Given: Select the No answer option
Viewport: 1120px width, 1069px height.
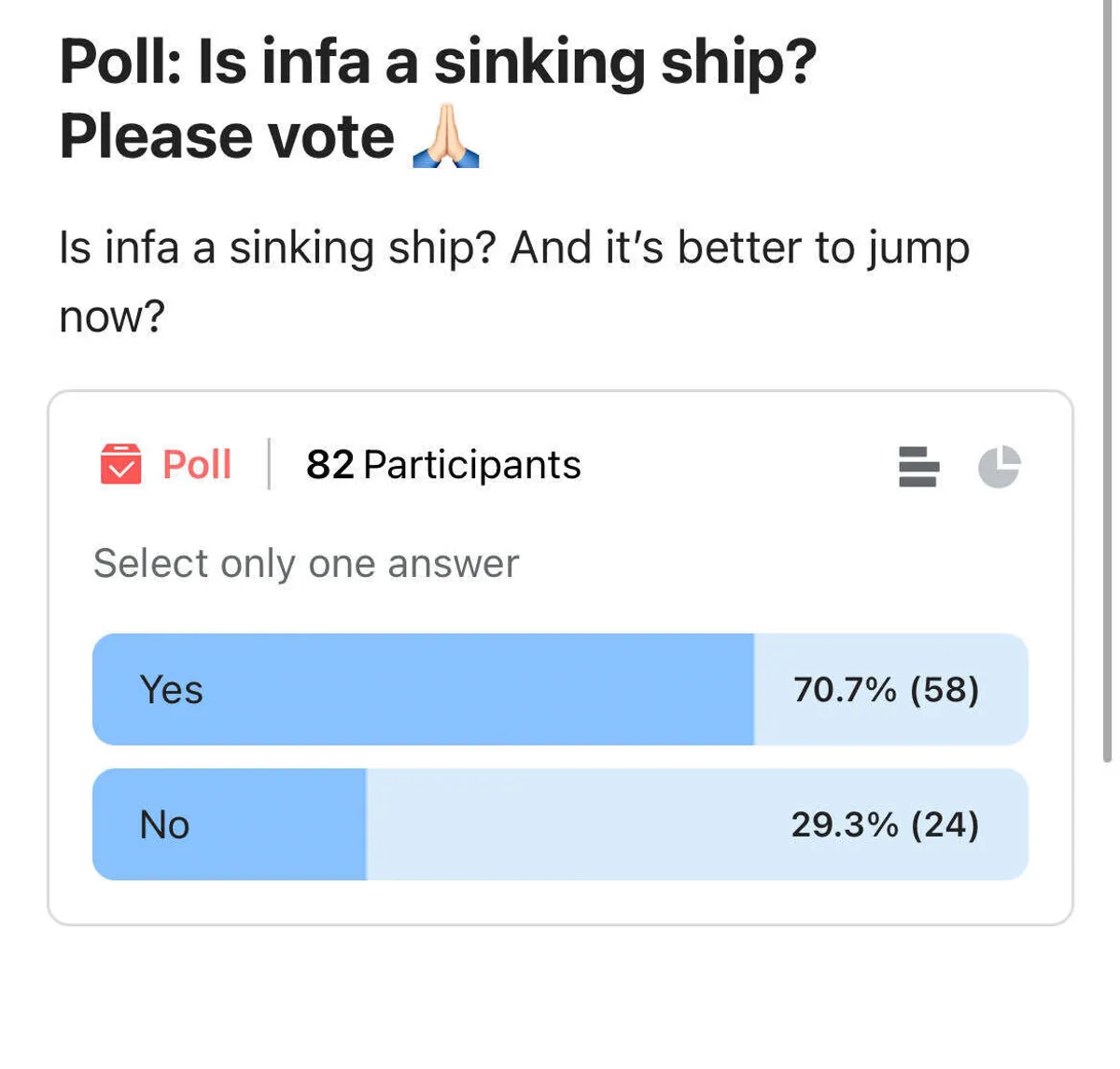Looking at the screenshot, I should [560, 824].
